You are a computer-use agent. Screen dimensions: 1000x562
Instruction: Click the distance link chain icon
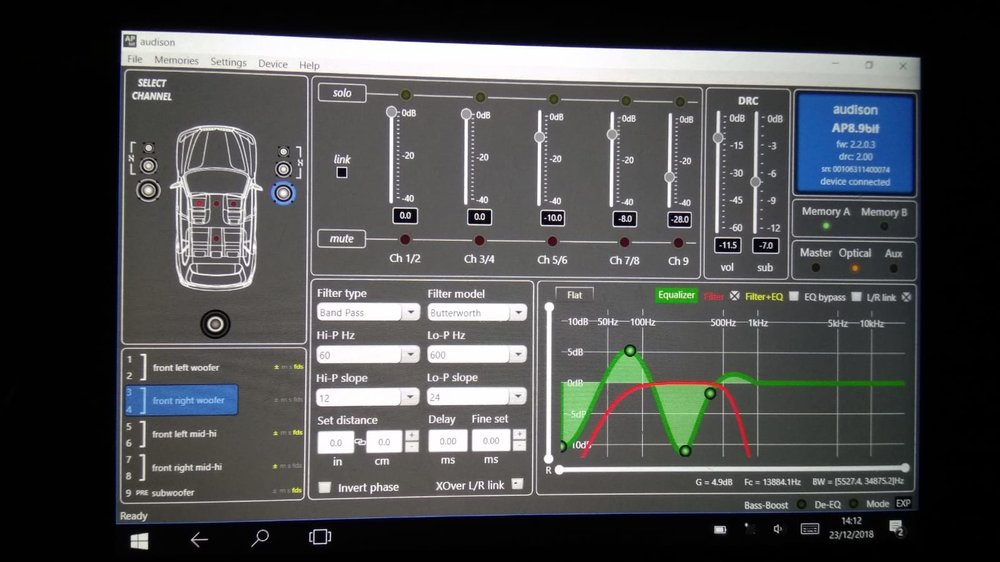point(360,441)
